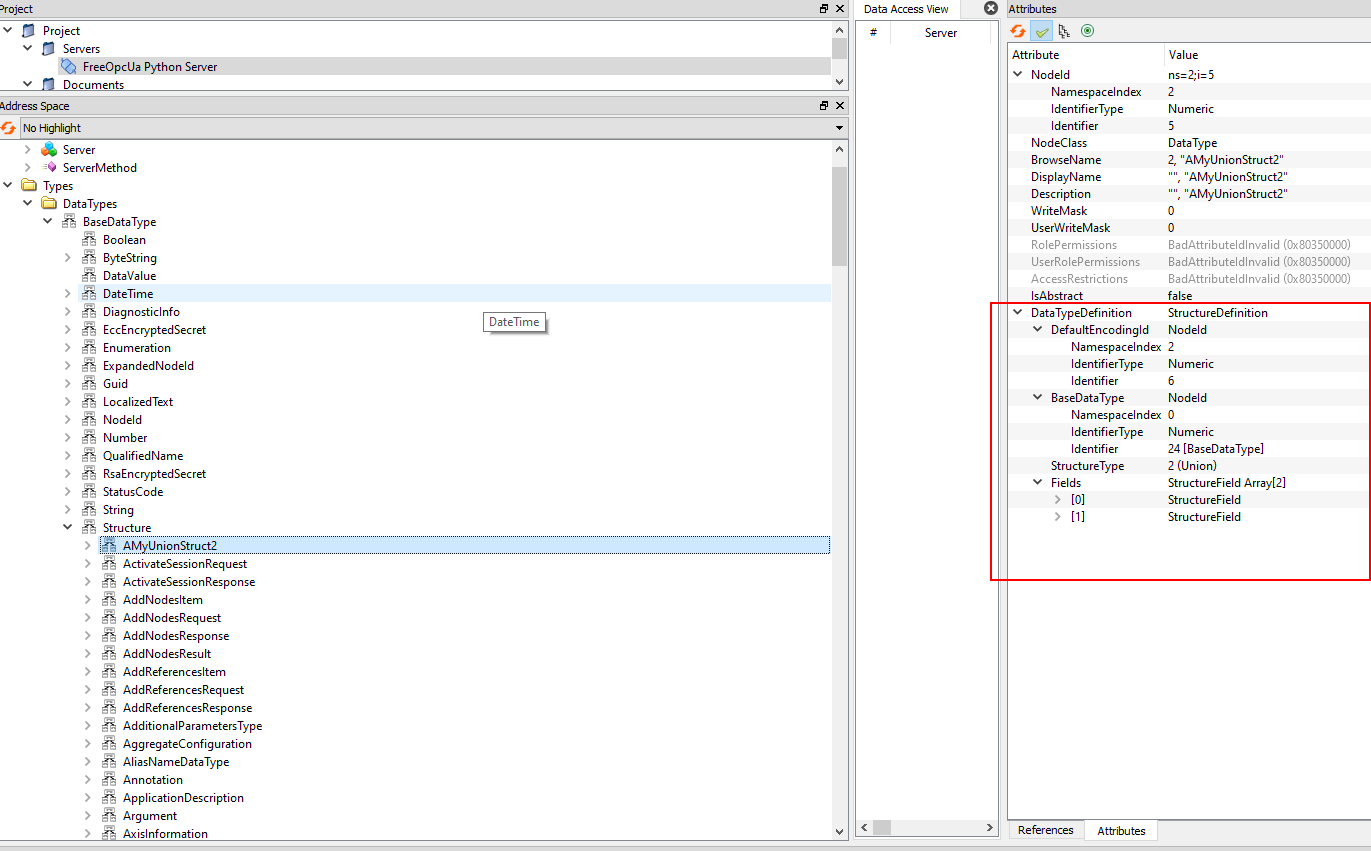
Task: Expand the Number tree node
Action: coord(68,438)
